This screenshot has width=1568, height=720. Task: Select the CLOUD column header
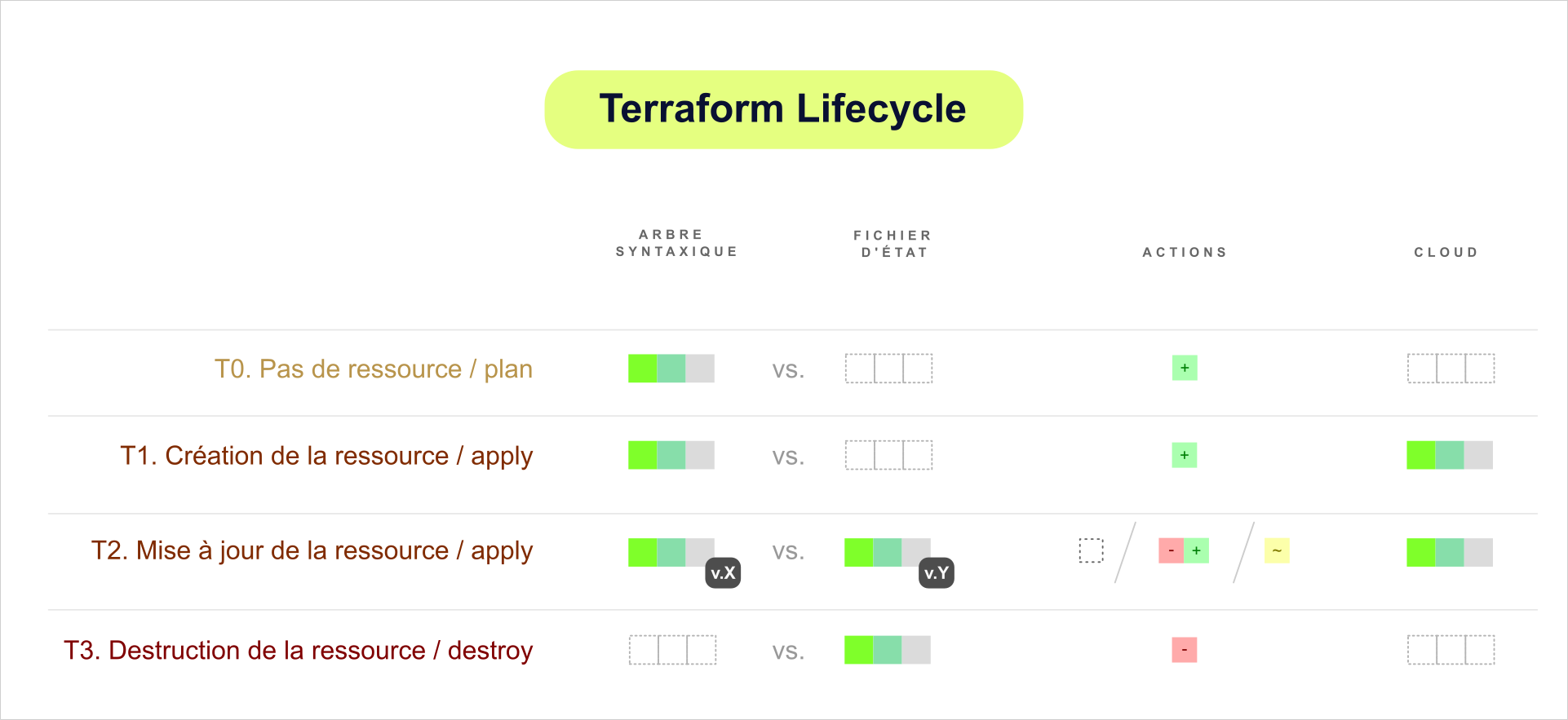pyautogui.click(x=1446, y=253)
